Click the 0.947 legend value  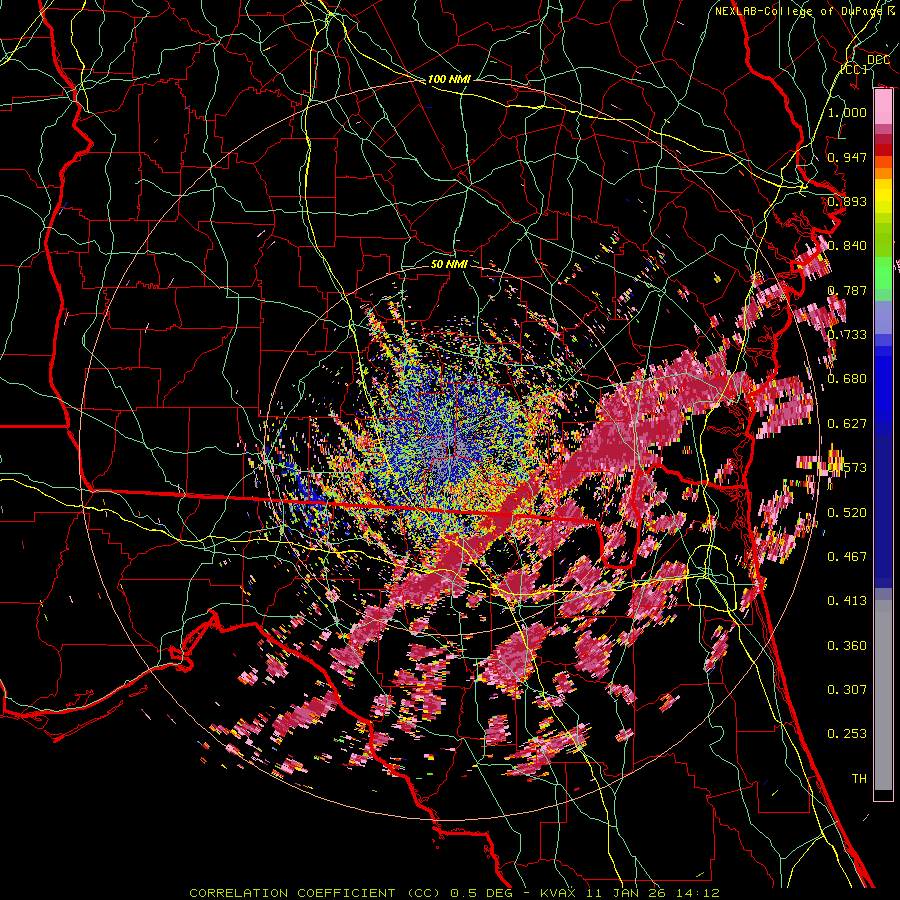click(847, 157)
